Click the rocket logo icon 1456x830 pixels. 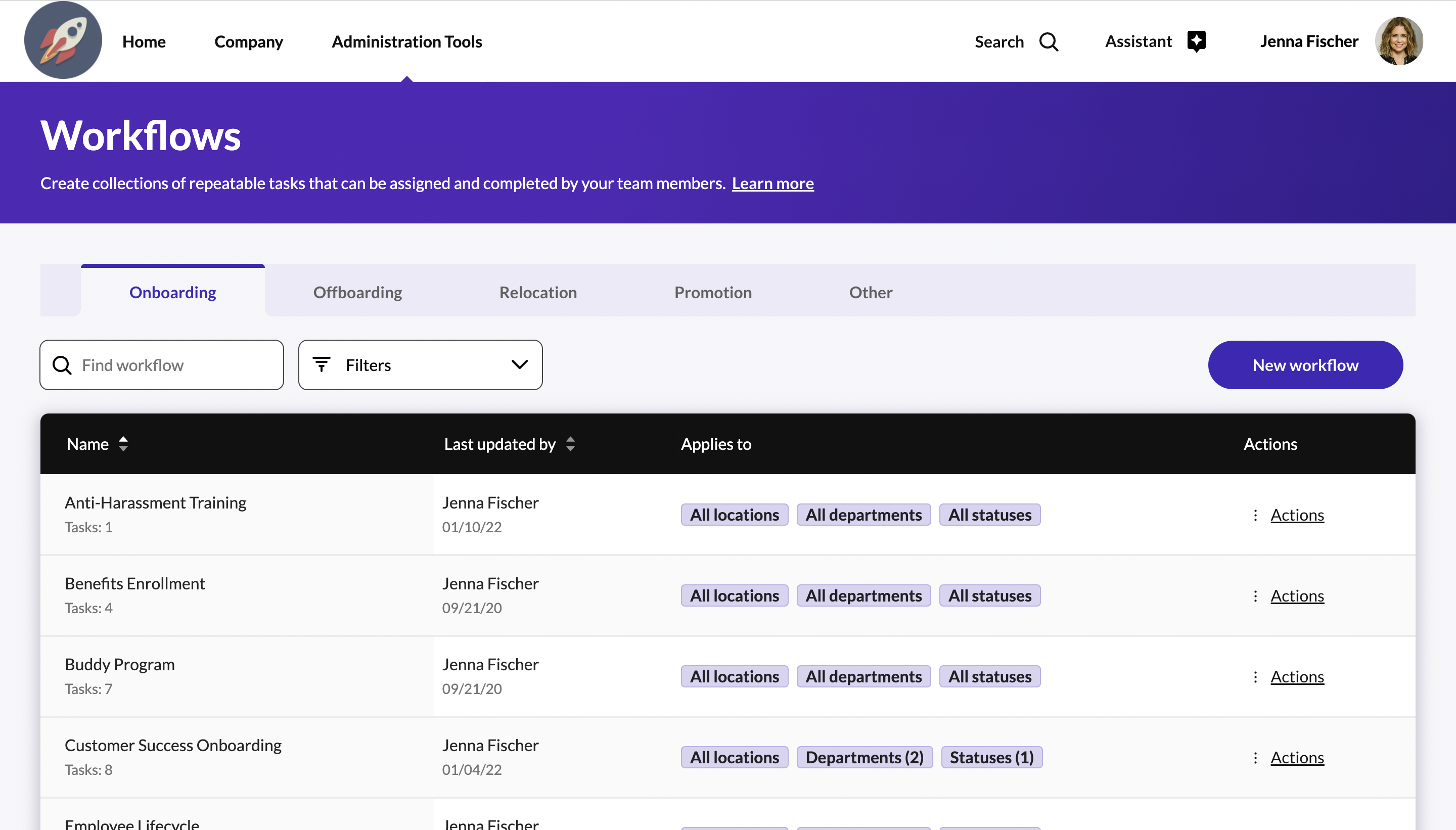pyautogui.click(x=63, y=40)
